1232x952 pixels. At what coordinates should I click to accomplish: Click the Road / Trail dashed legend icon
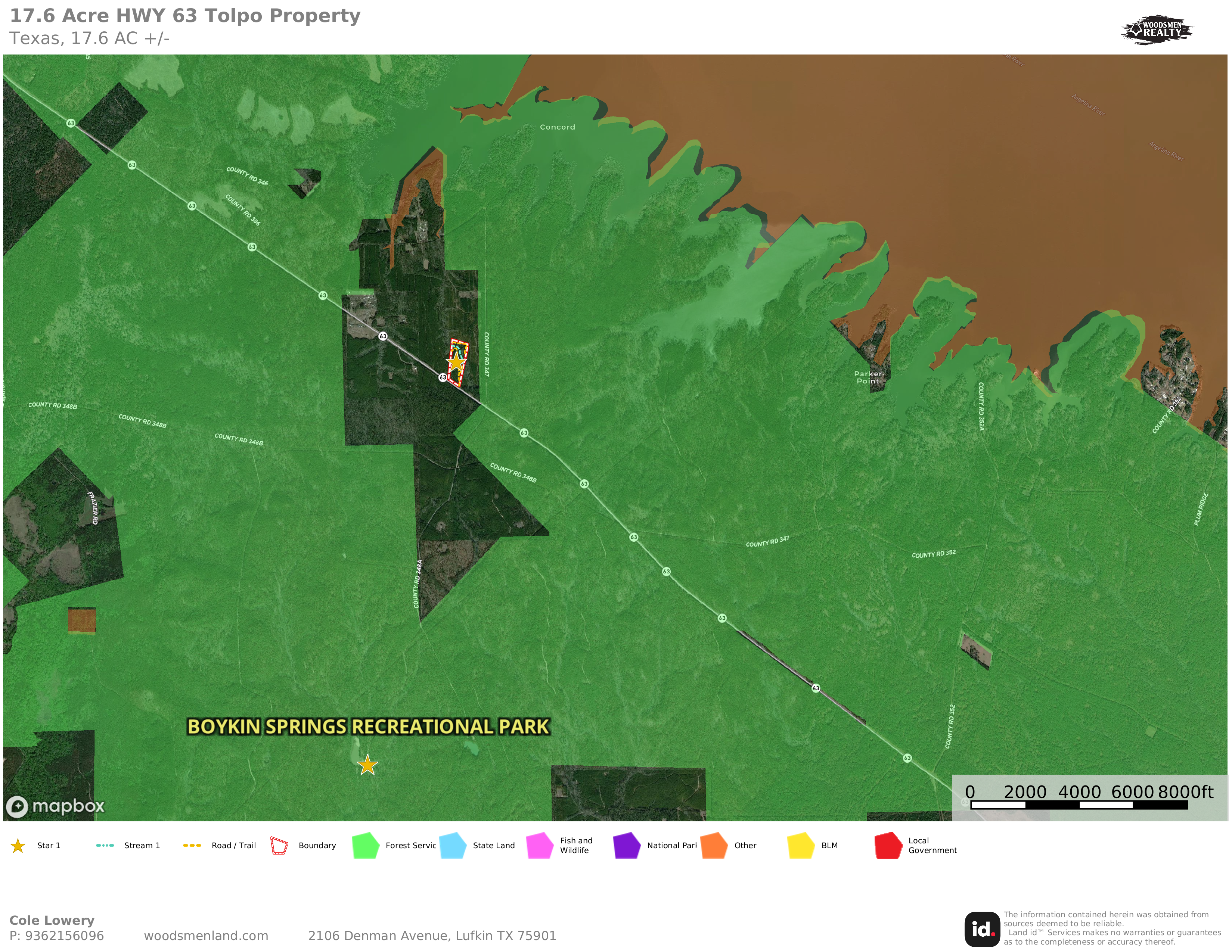point(192,845)
